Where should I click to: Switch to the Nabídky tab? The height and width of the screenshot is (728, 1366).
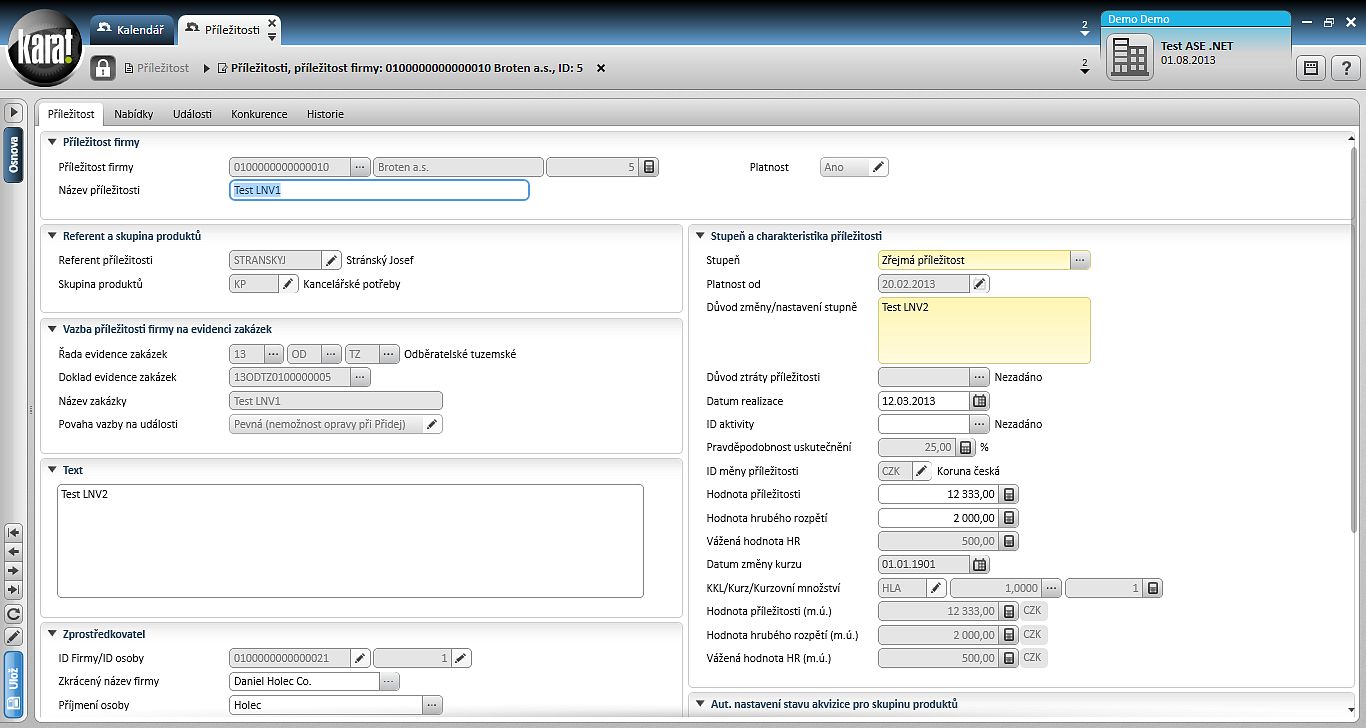click(x=134, y=114)
